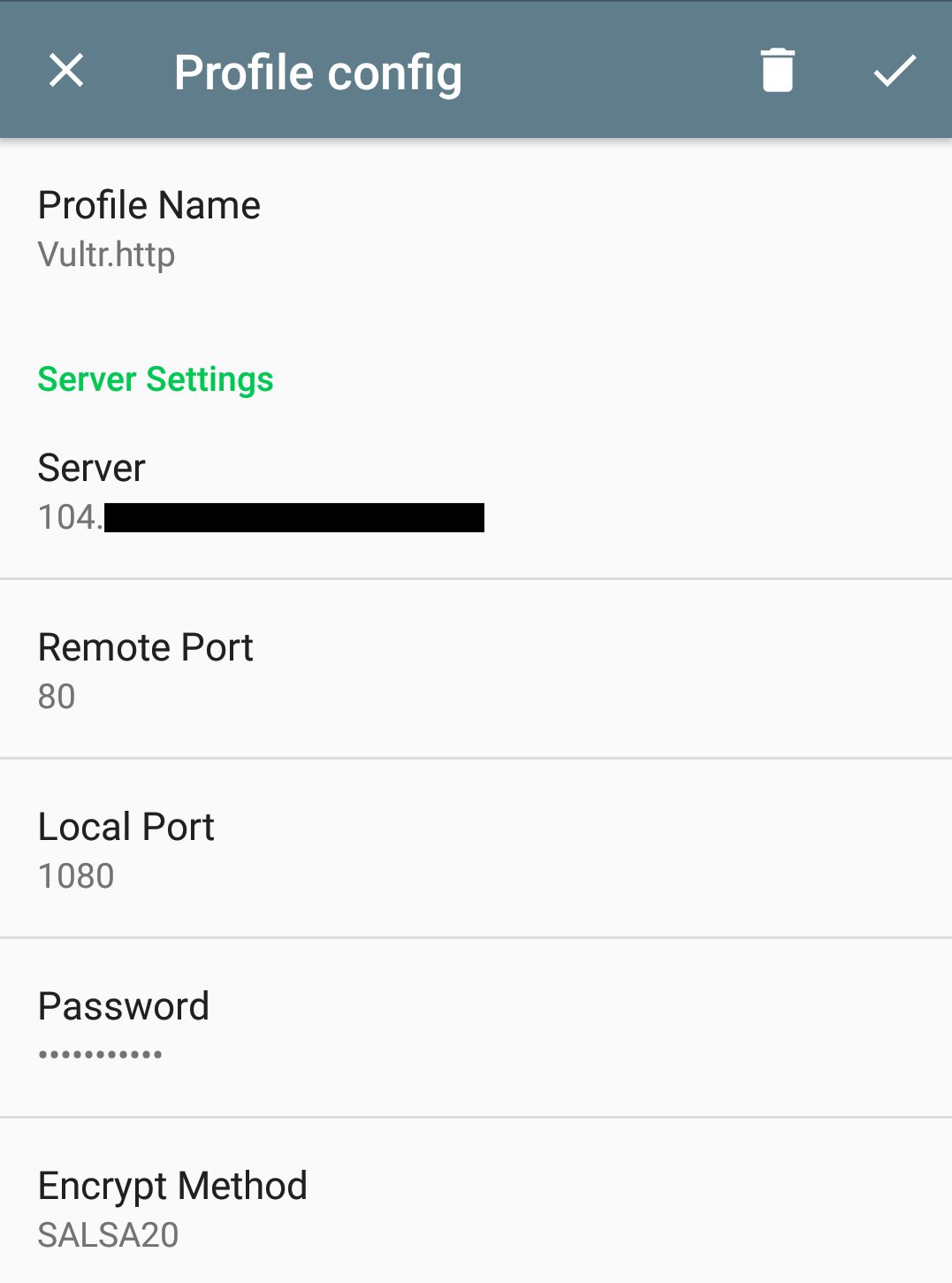The width and height of the screenshot is (952, 1283).
Task: Tap the local port value 1080
Action: click(76, 876)
